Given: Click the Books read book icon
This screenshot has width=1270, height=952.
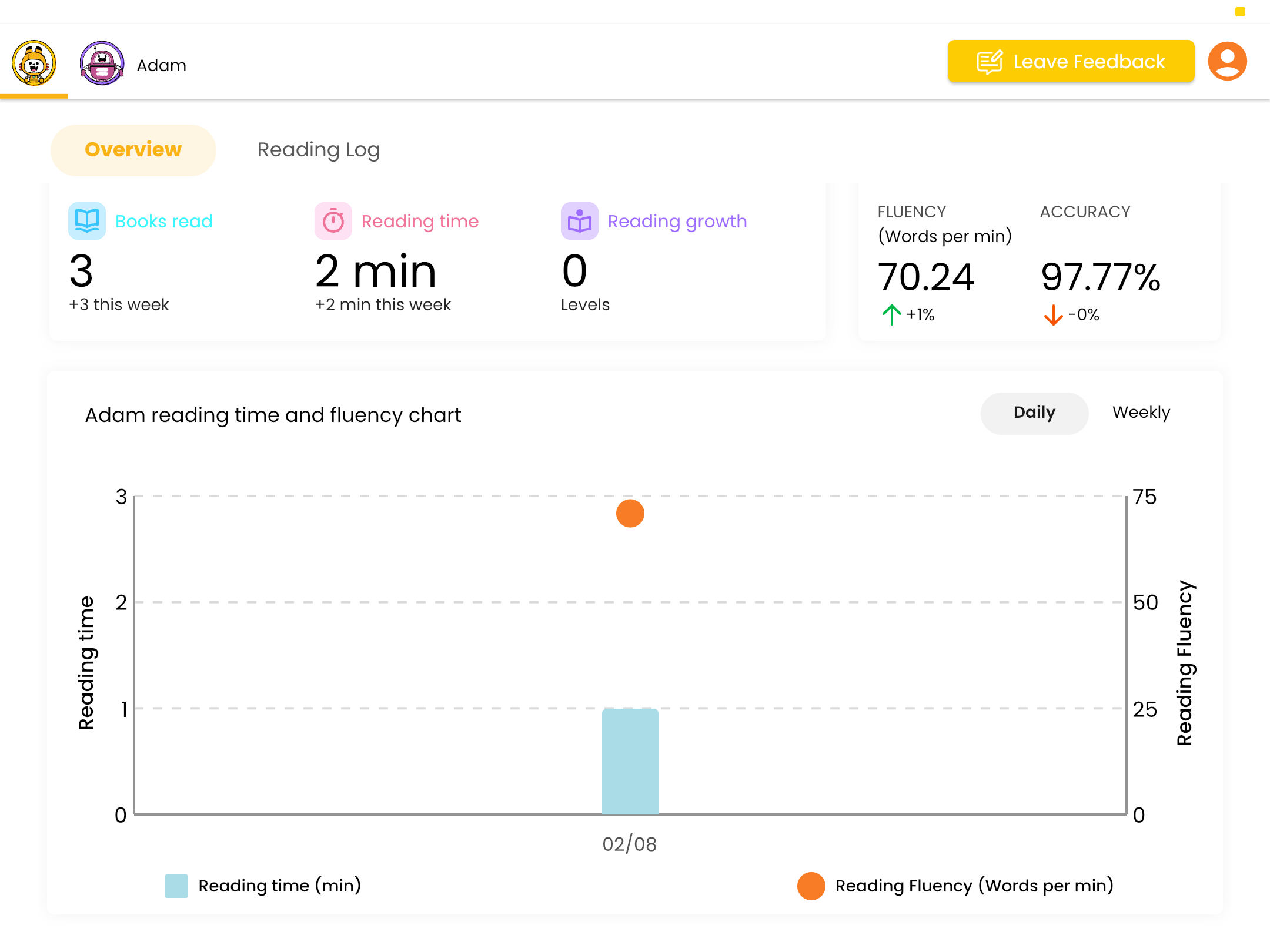Looking at the screenshot, I should [x=86, y=221].
